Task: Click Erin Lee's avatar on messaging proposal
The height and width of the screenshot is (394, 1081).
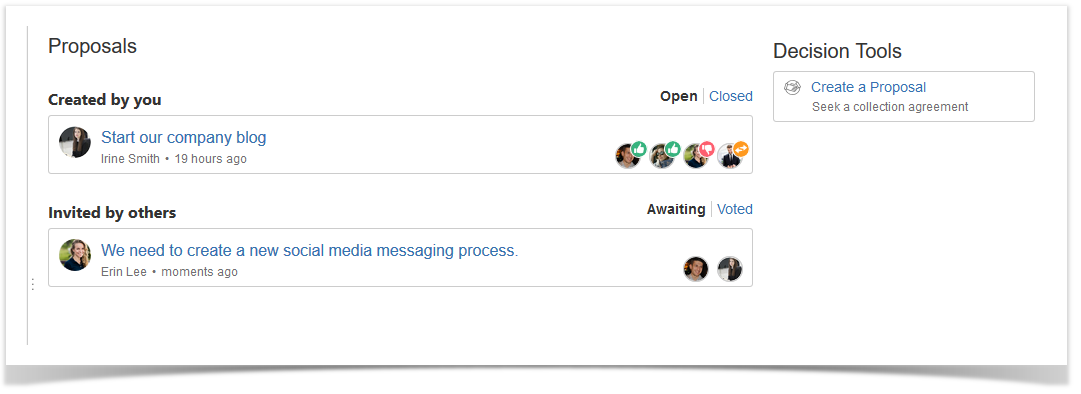Action: (75, 256)
